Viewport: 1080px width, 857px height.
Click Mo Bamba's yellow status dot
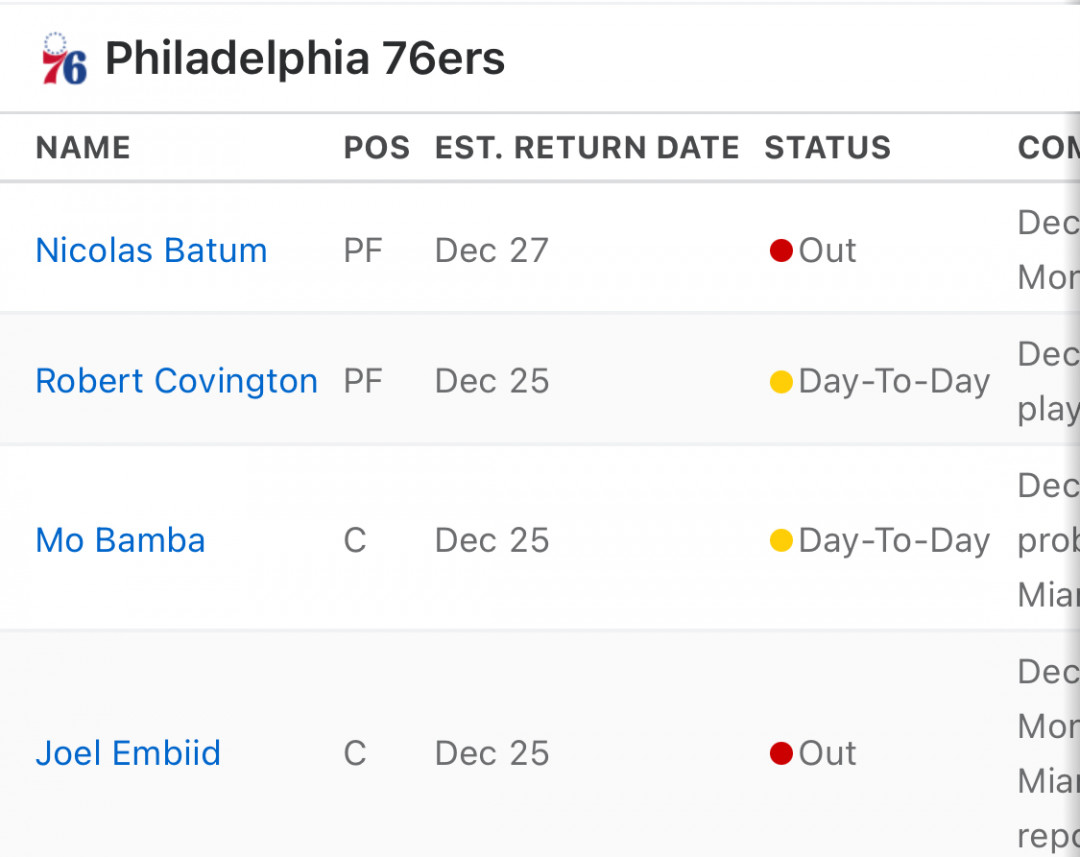coord(781,540)
